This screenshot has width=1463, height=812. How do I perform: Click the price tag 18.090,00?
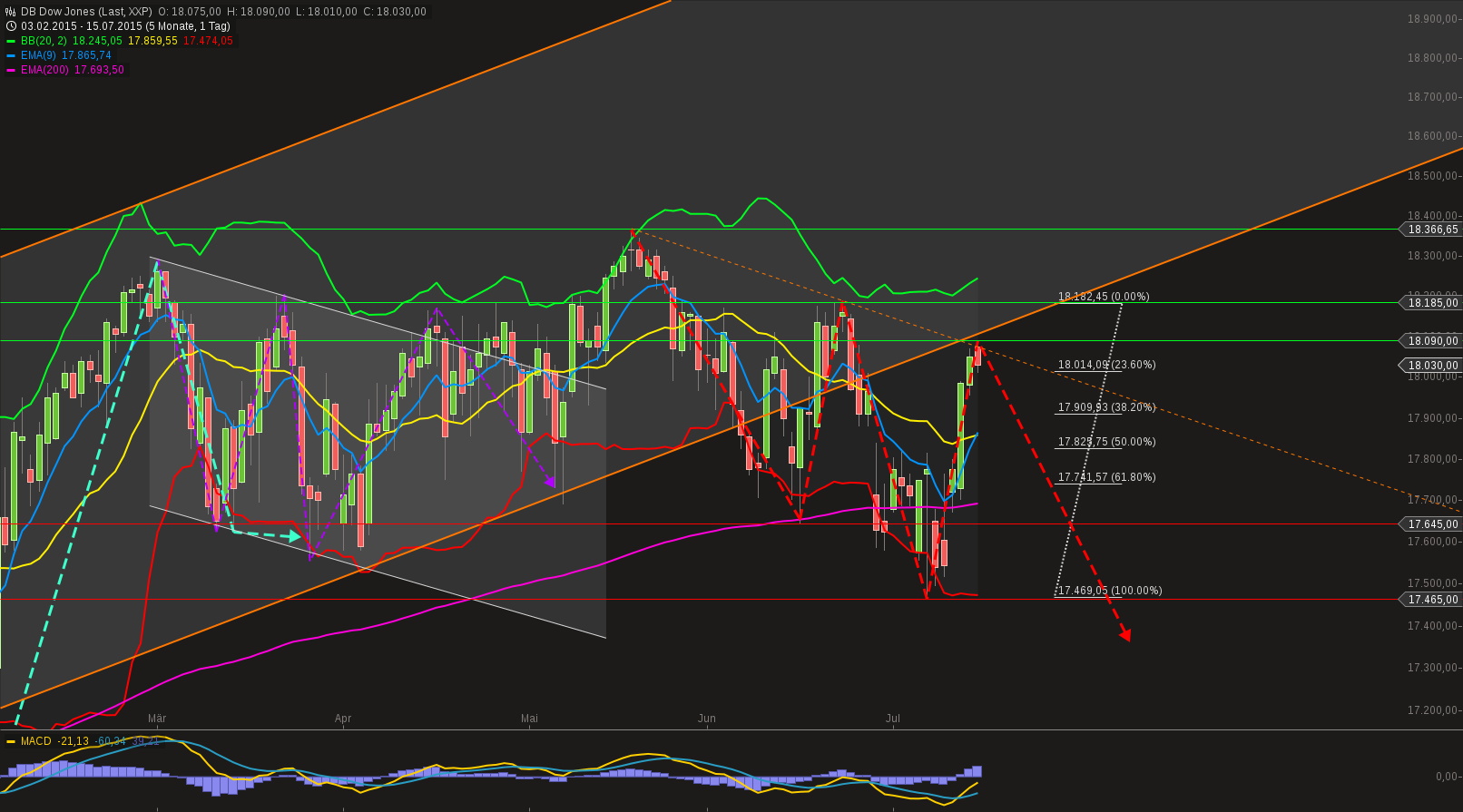1432,341
